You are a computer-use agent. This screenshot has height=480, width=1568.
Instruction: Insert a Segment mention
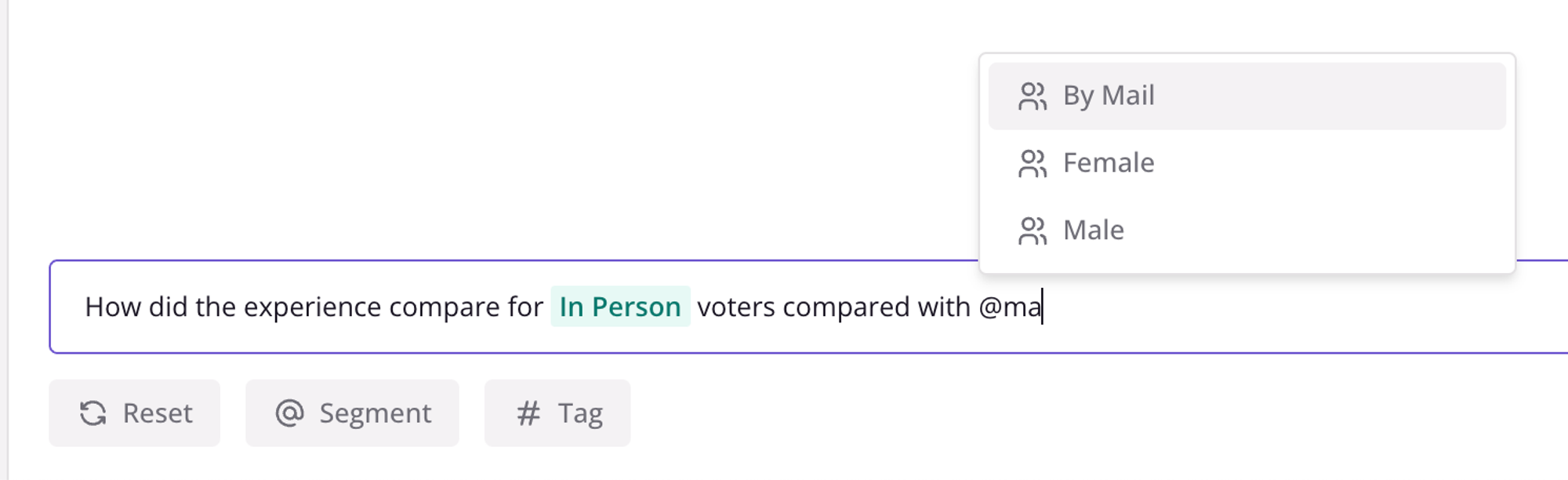point(352,413)
